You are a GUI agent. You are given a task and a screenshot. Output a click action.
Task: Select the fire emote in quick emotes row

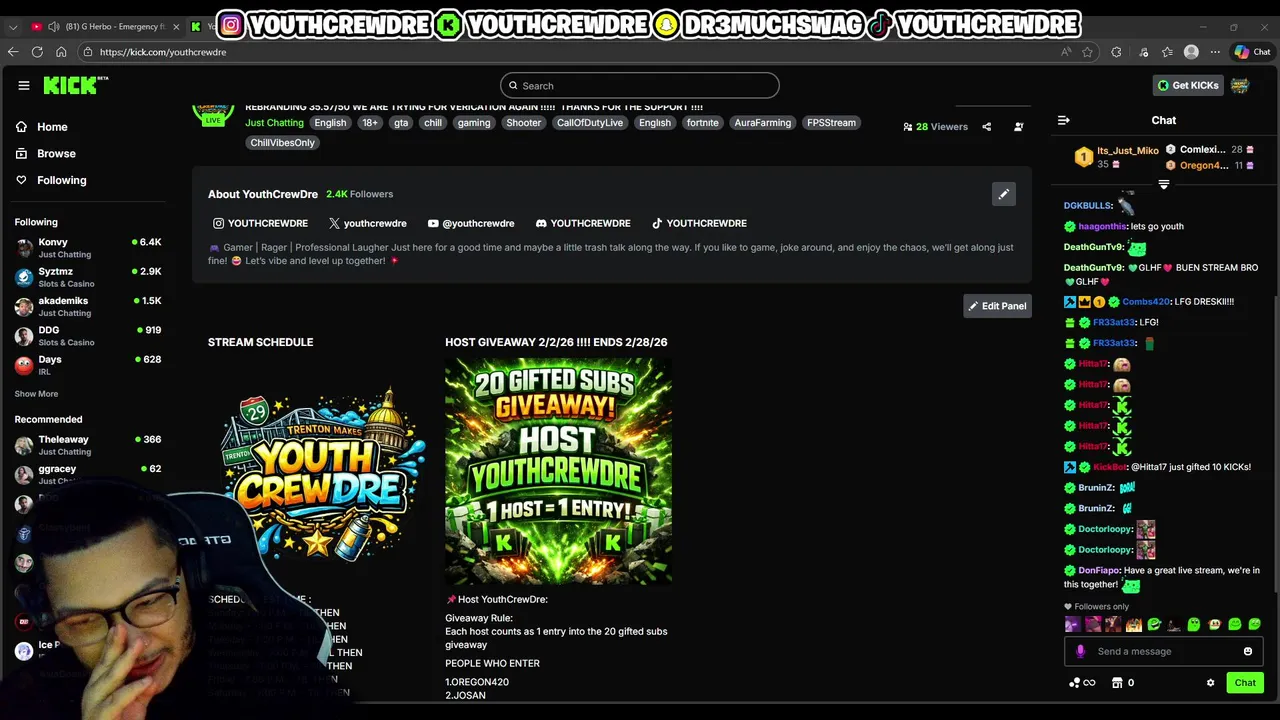[x=1134, y=625]
